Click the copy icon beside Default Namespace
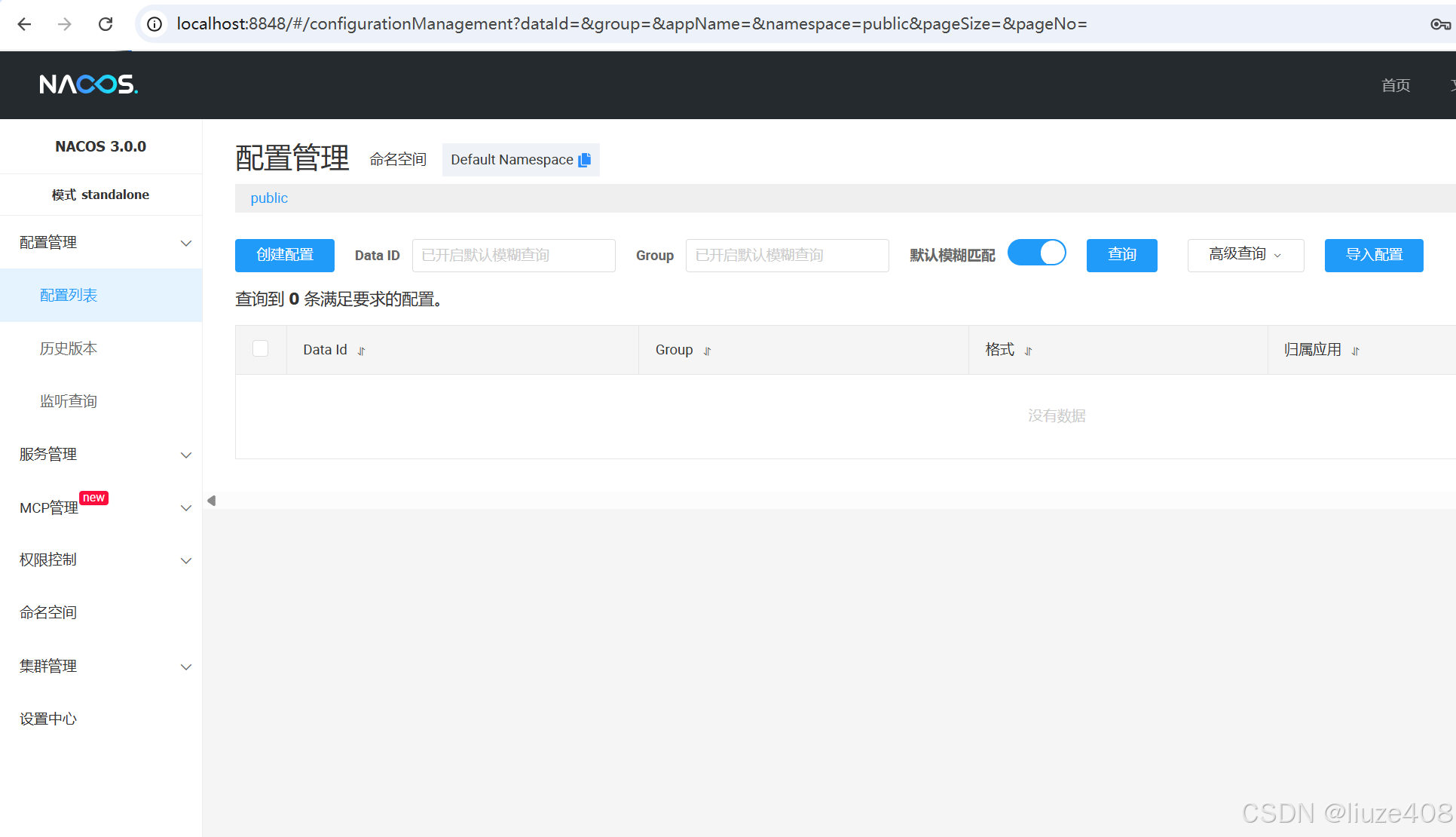This screenshot has height=837, width=1456. (585, 160)
